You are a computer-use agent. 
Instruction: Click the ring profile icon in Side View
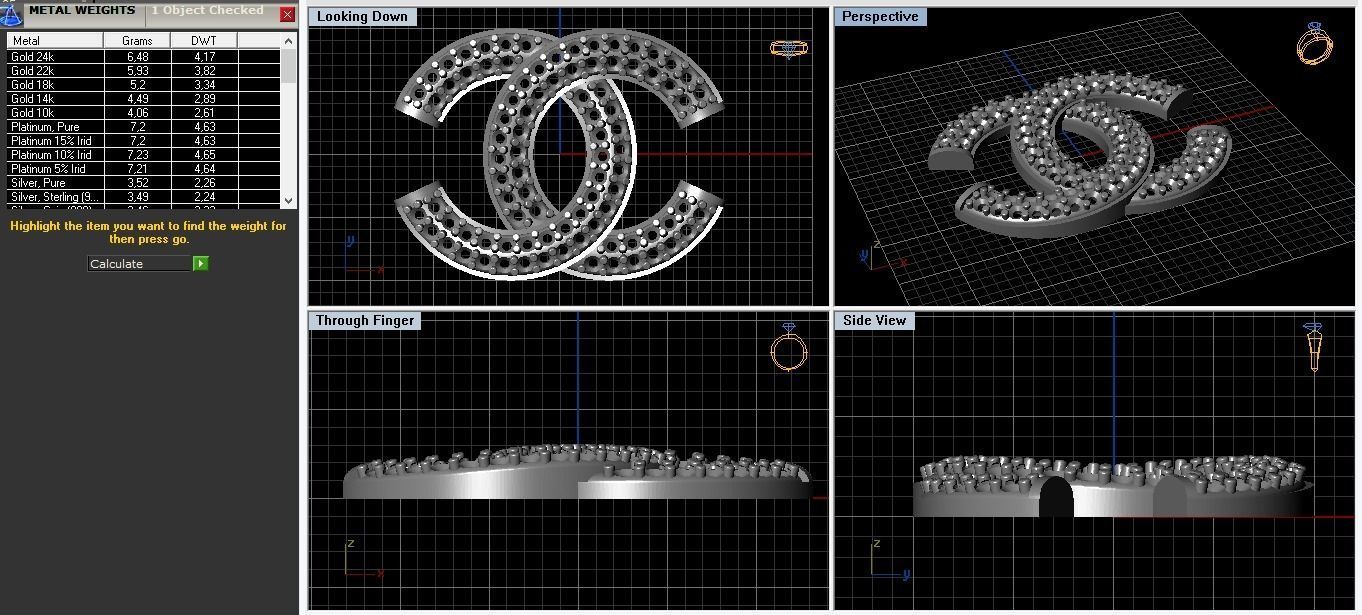coord(1314,347)
